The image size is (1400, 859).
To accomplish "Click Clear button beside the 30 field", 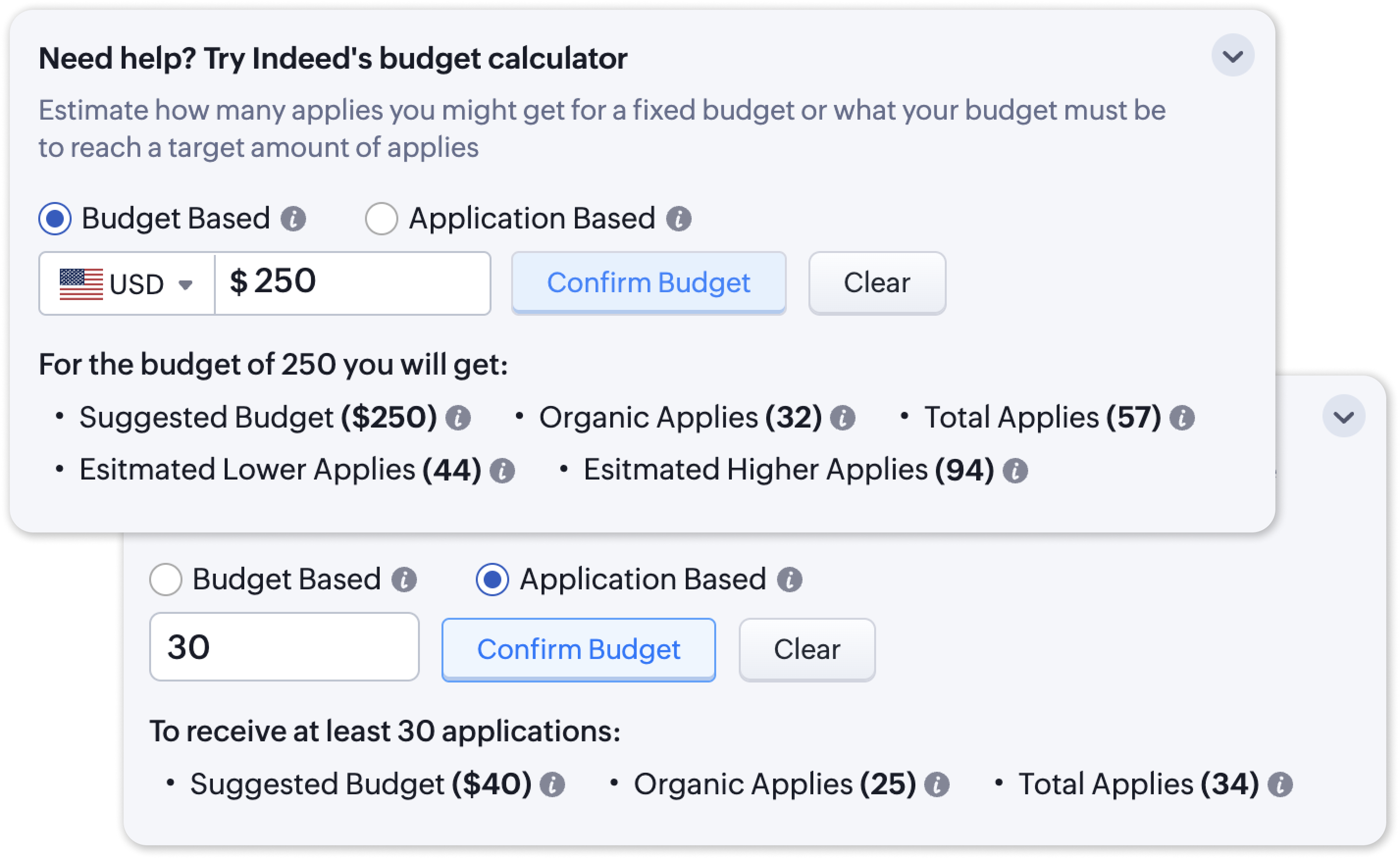I will (807, 649).
